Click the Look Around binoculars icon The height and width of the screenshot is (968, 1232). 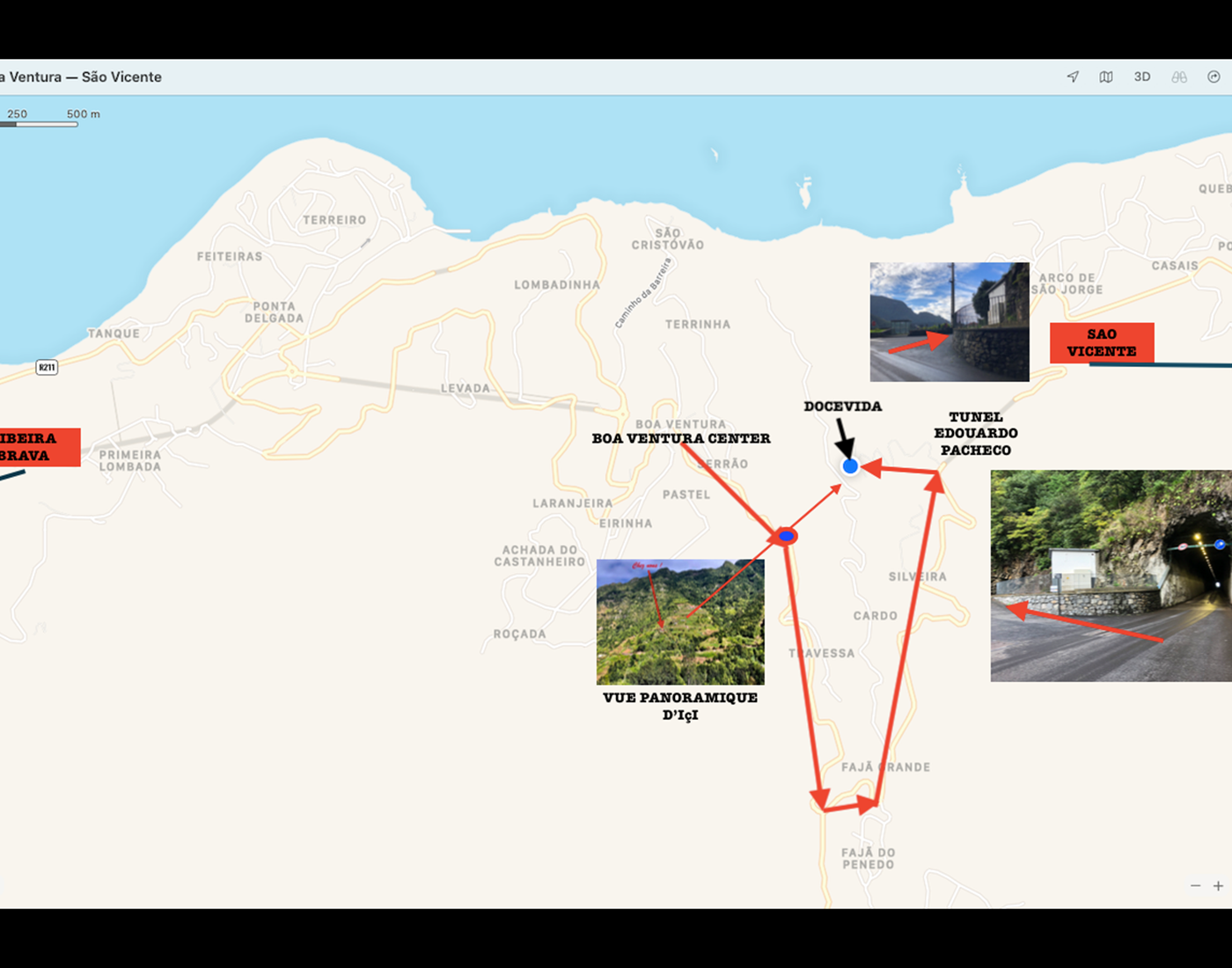[1179, 77]
